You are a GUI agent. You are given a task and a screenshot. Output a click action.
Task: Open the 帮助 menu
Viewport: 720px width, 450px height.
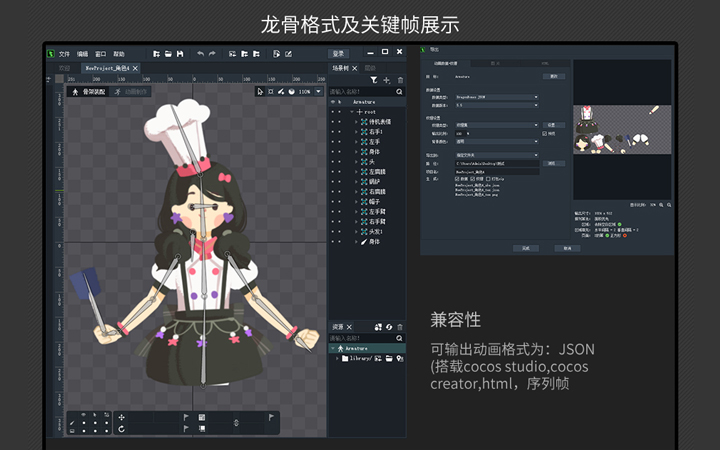click(x=119, y=54)
